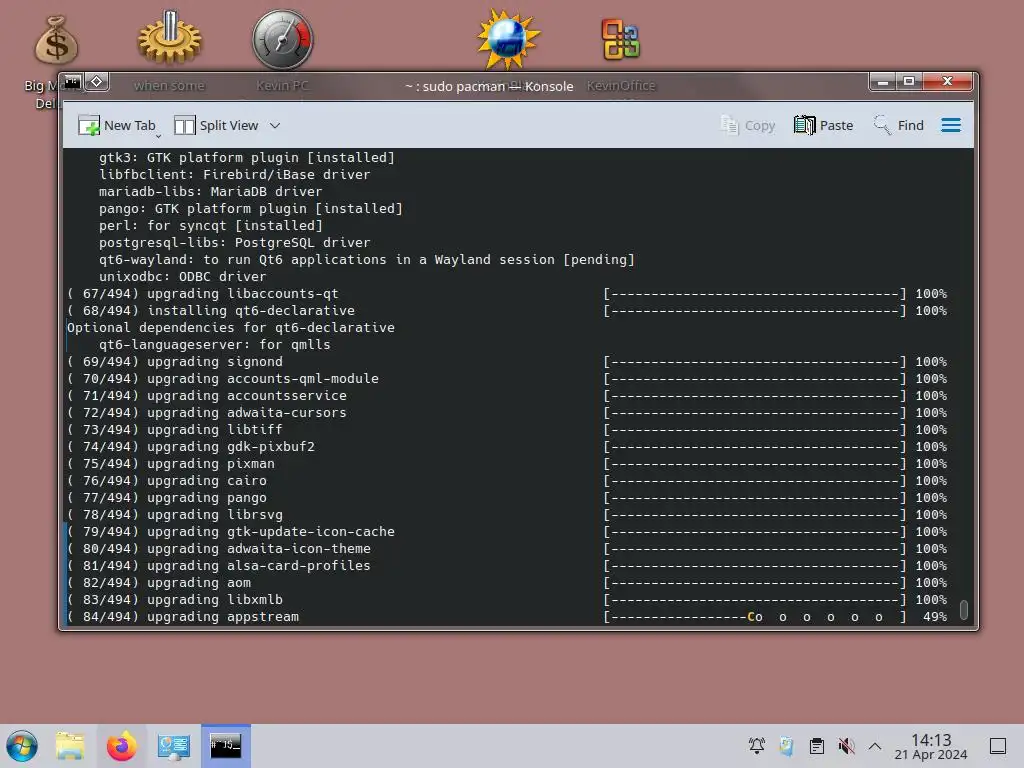Screen dimensions: 1024x768
Task: Open the golden gear desktop icon
Action: point(169,39)
